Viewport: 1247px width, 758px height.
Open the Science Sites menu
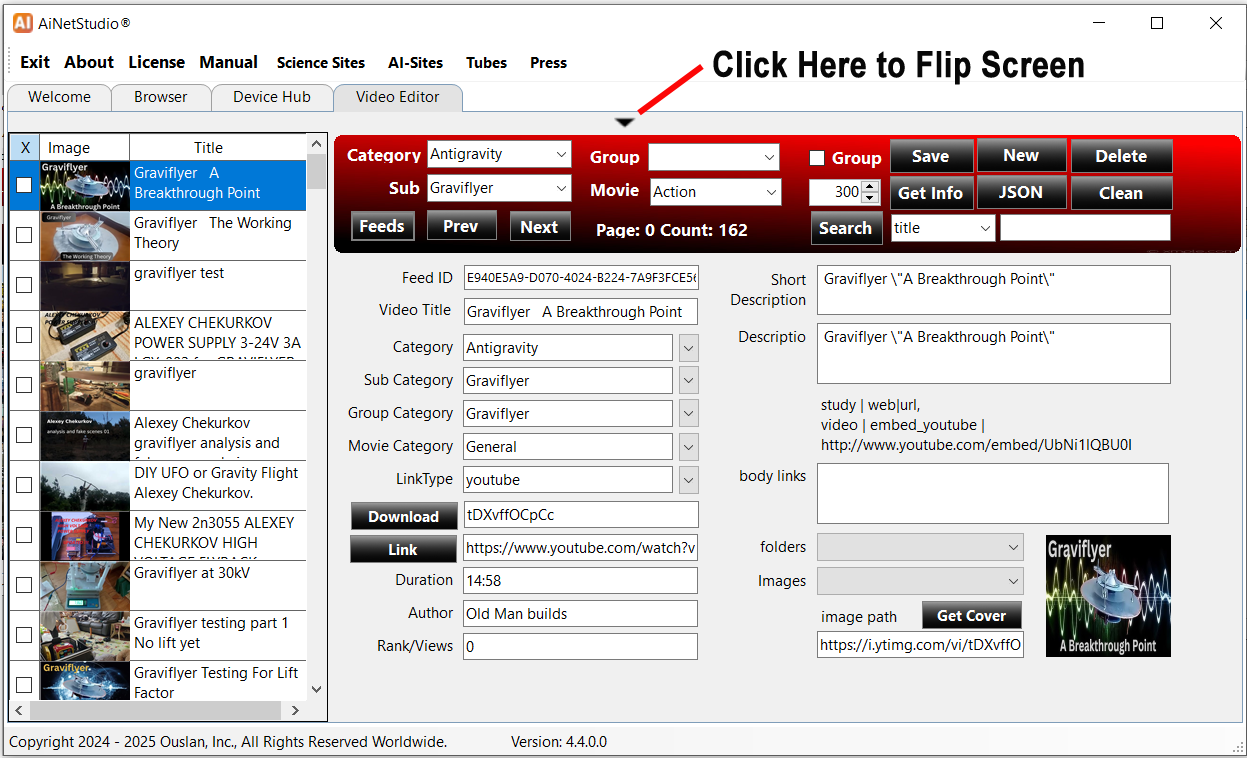coord(321,63)
